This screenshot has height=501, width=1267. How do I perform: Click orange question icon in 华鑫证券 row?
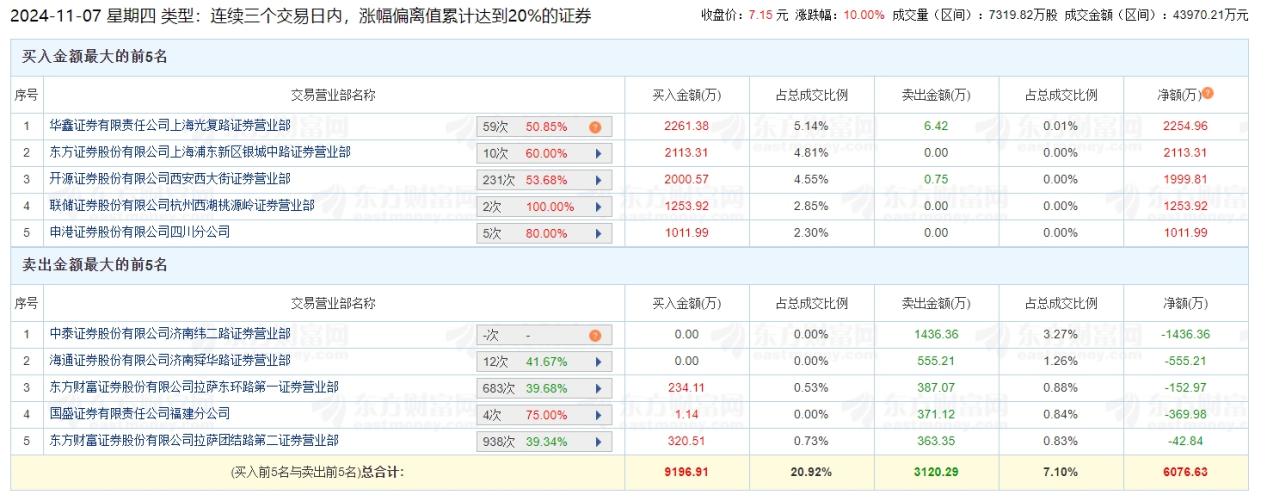click(595, 127)
